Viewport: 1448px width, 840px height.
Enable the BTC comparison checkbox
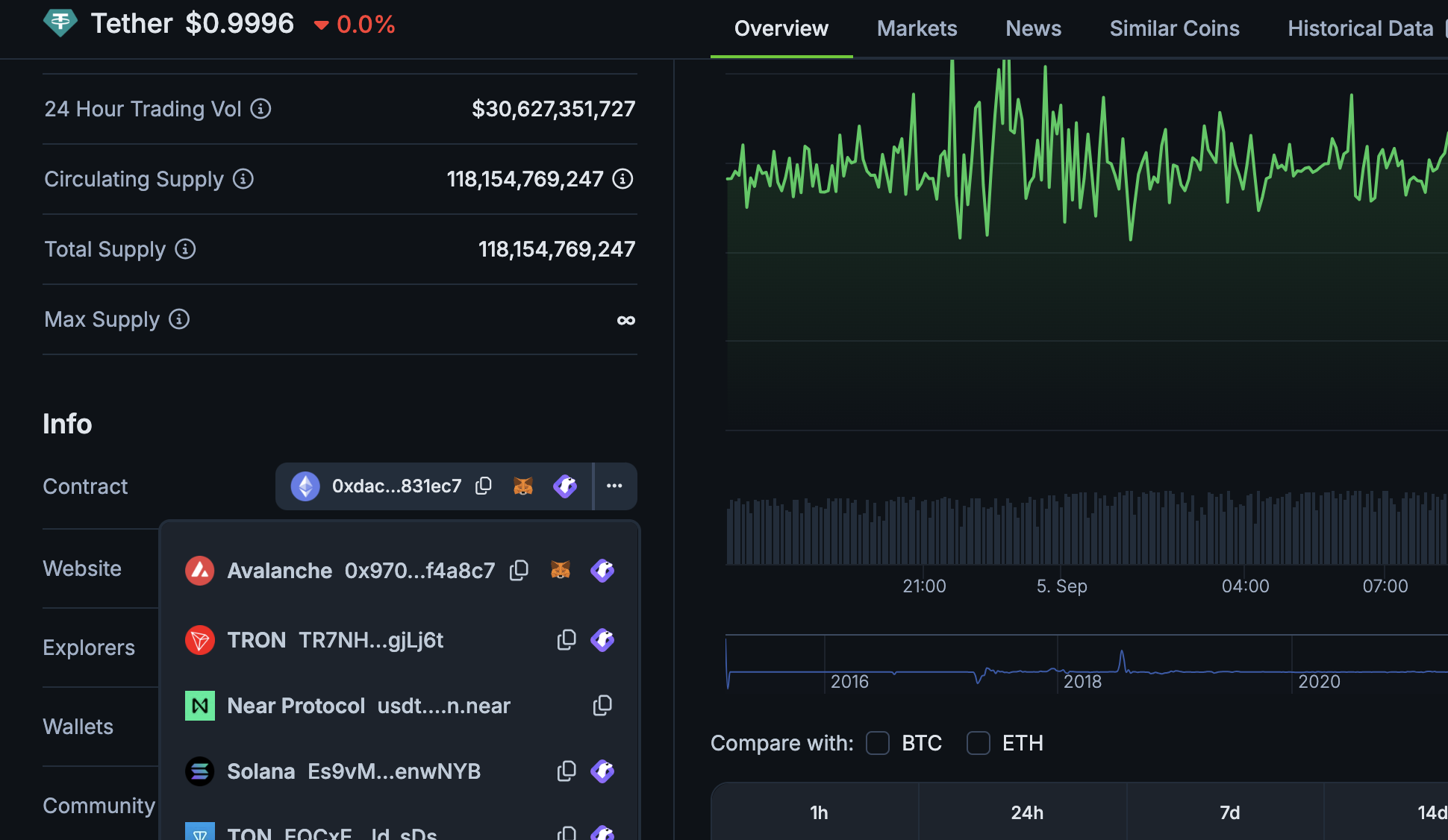tap(878, 743)
